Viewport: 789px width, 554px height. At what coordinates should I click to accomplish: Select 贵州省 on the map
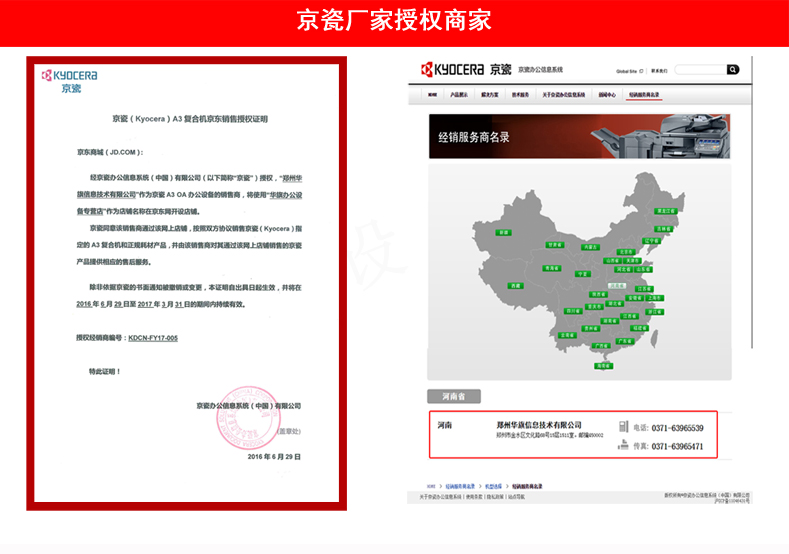[590, 329]
